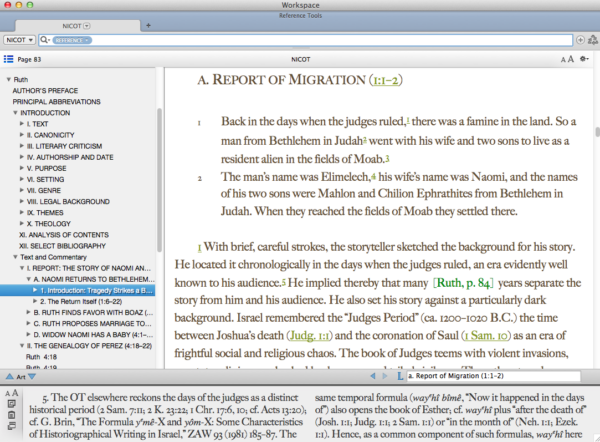The height and width of the screenshot is (442, 600).
Task: Click the third footnote pane side icon
Action: point(11,426)
